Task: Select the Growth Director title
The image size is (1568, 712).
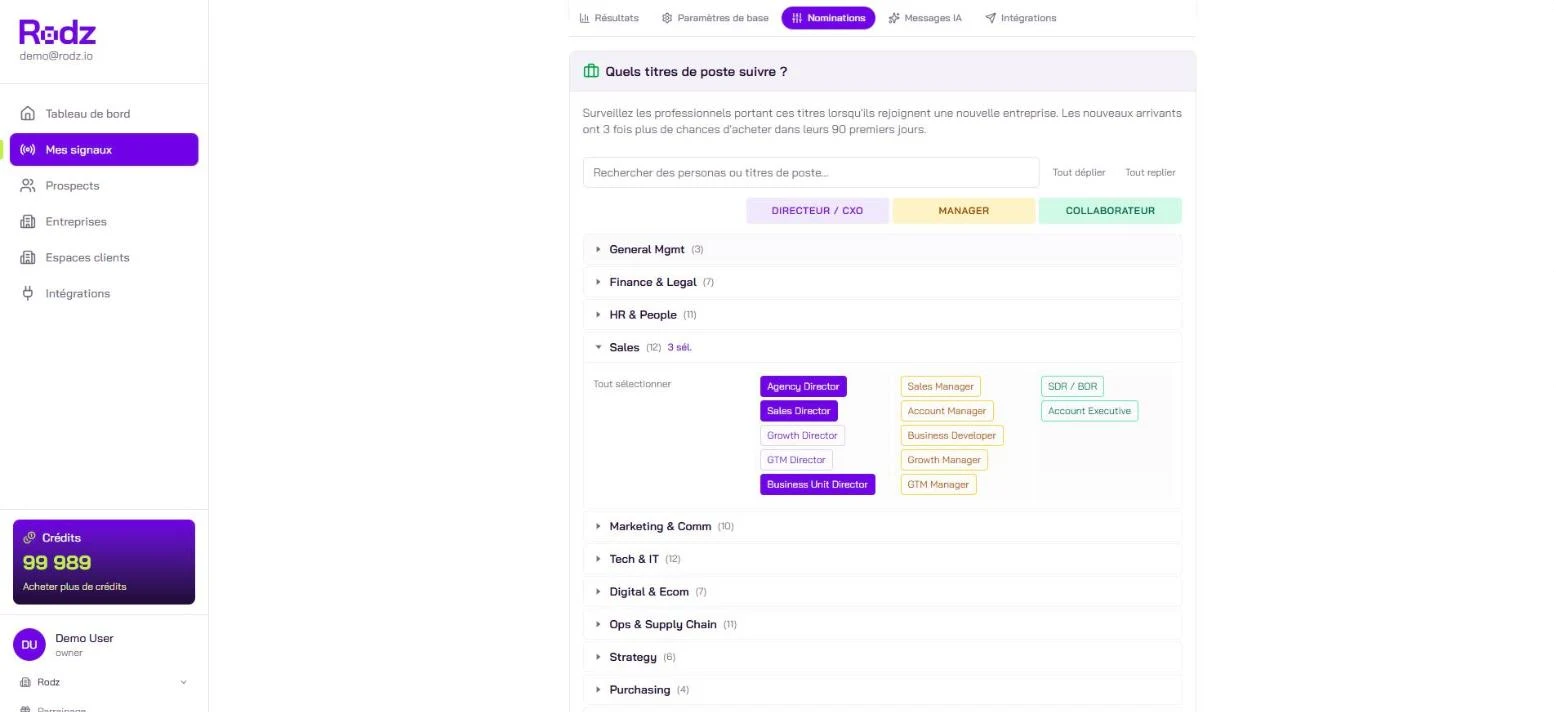Action: point(802,436)
